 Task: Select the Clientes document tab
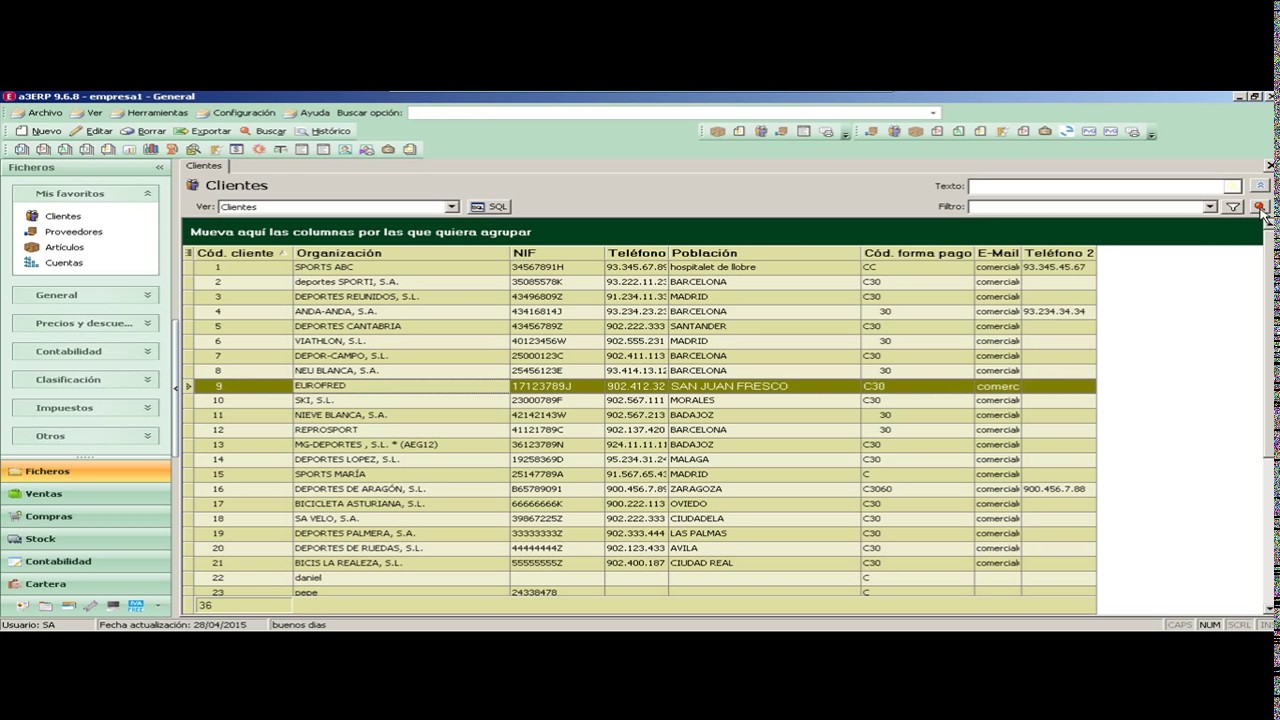[x=204, y=166]
